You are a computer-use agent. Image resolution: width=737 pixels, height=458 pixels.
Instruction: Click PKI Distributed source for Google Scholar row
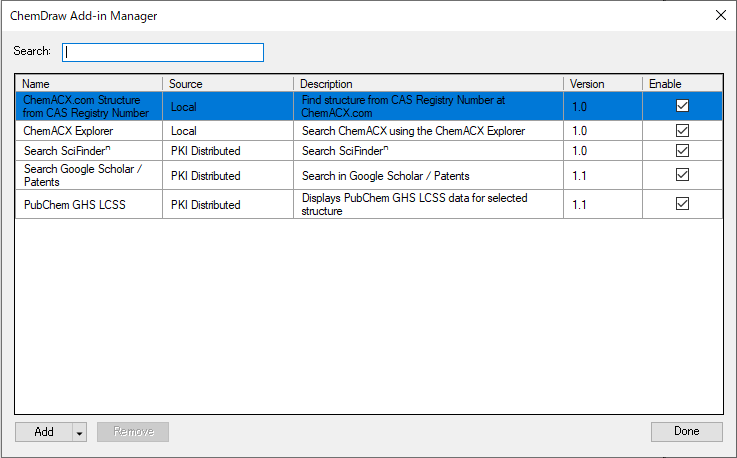[x=205, y=176]
